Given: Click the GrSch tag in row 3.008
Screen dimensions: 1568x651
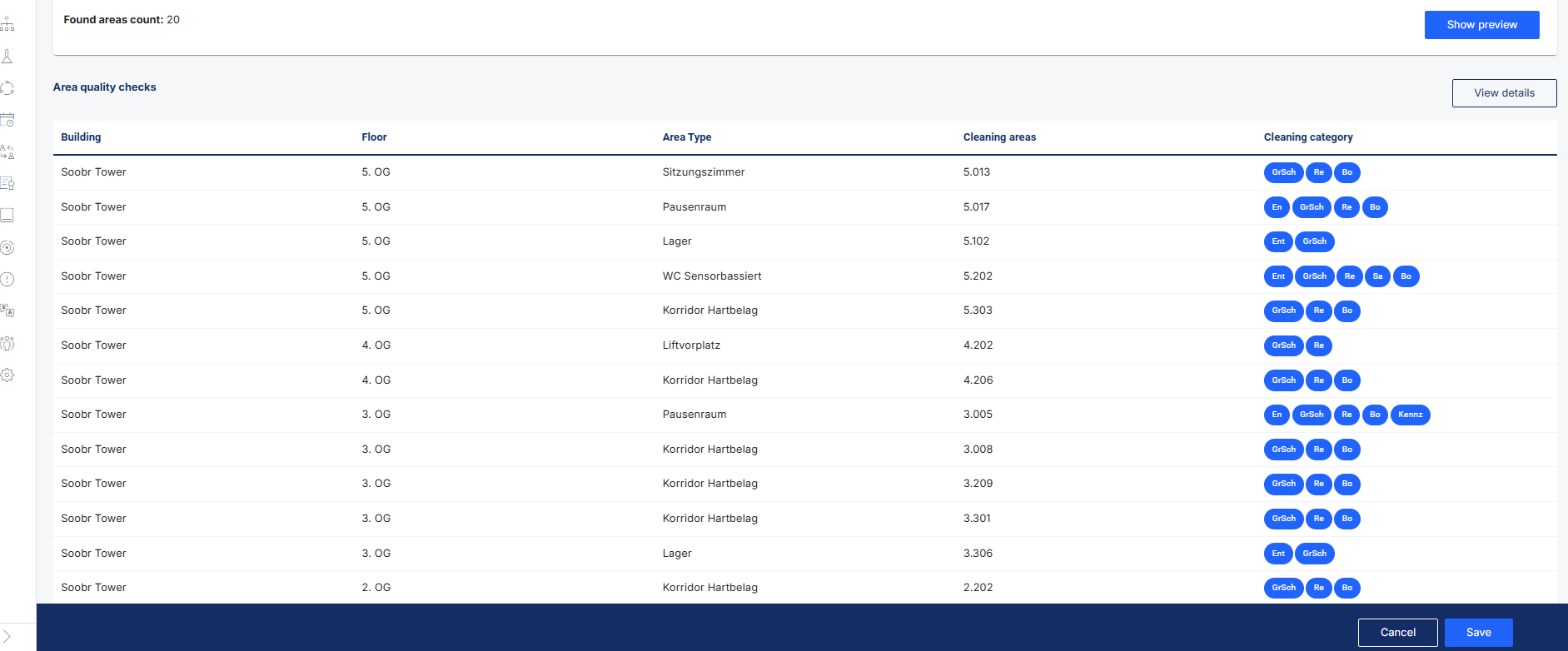Looking at the screenshot, I should pyautogui.click(x=1283, y=450).
